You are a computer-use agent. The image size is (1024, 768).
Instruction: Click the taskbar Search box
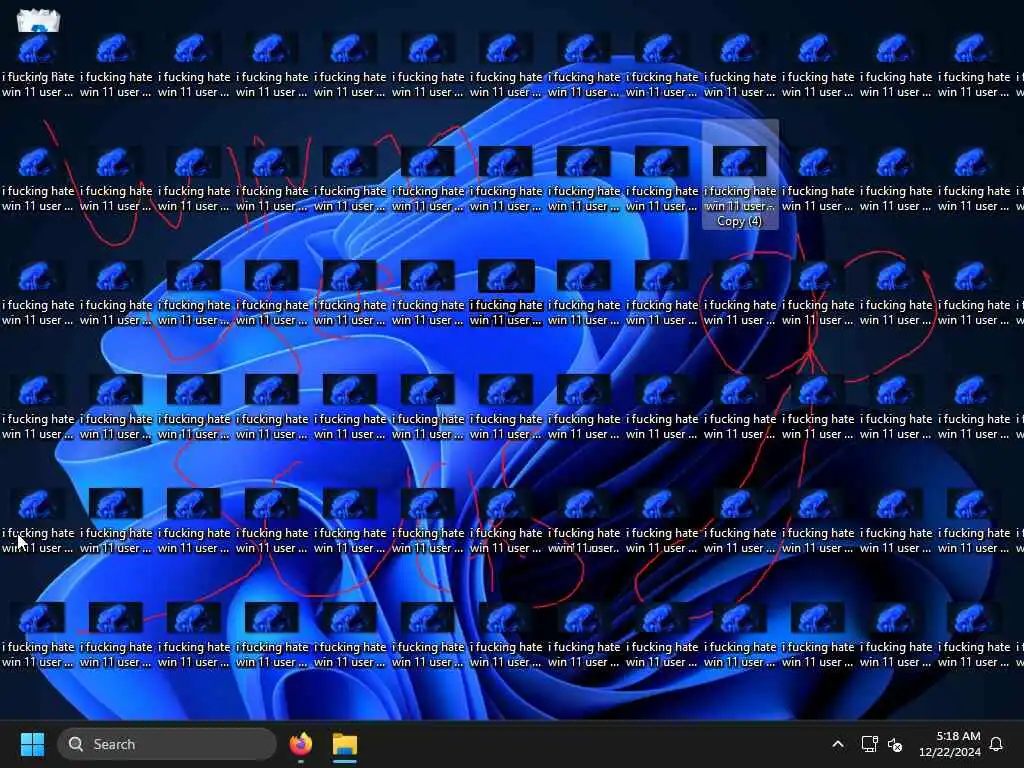(167, 744)
